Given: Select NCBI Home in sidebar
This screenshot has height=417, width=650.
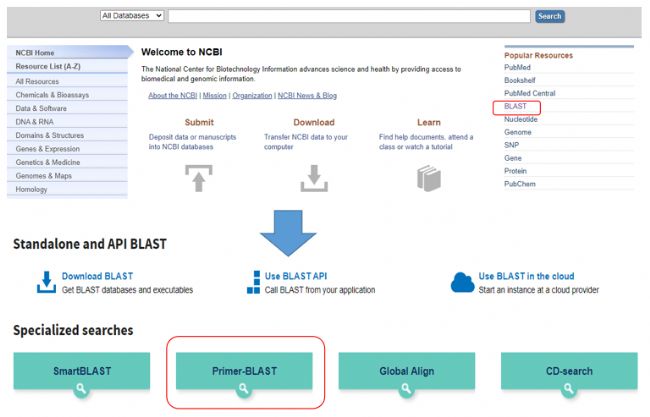Looking at the screenshot, I should (x=68, y=53).
